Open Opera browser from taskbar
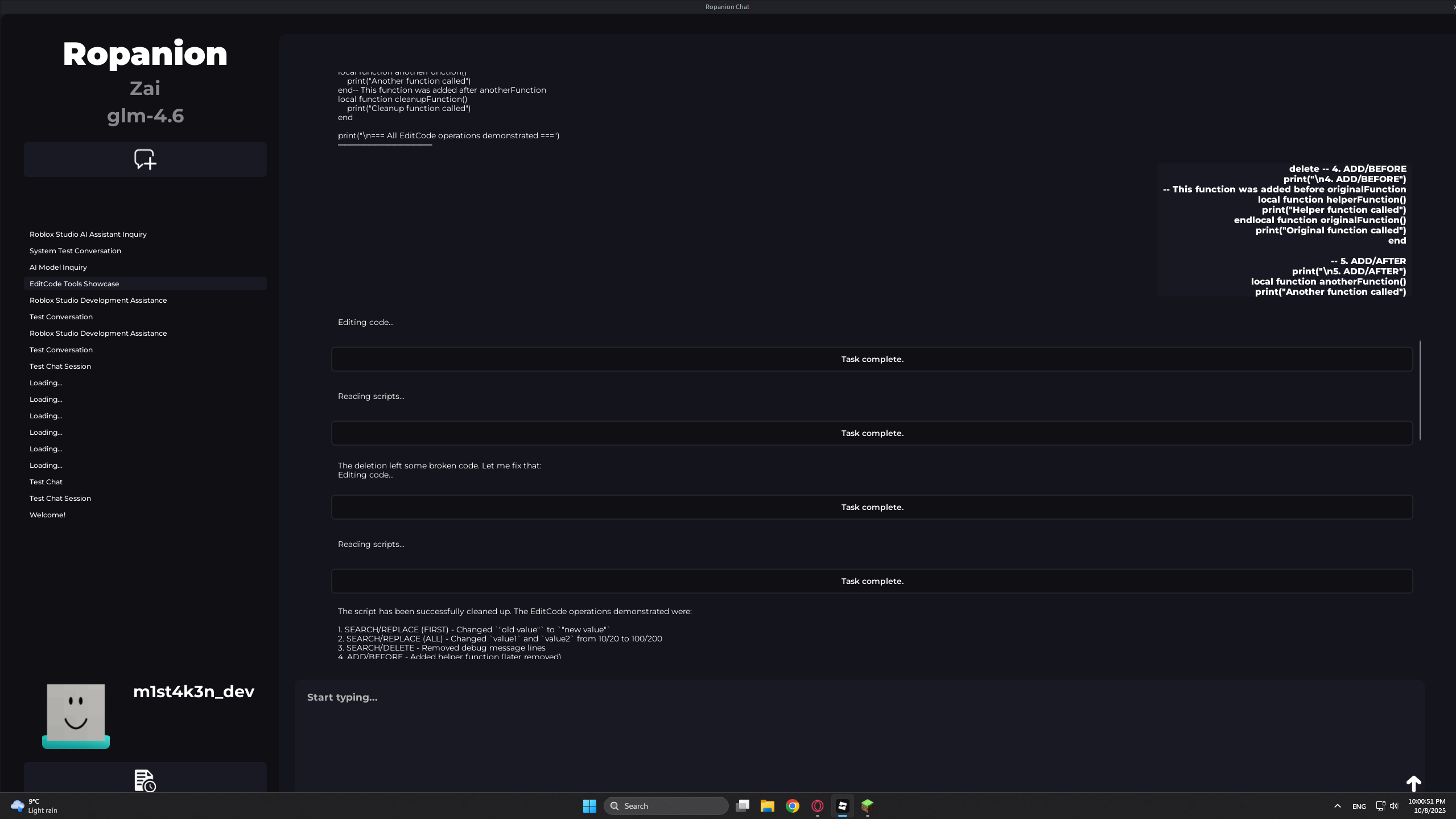This screenshot has width=1456, height=819. pyautogui.click(x=818, y=806)
